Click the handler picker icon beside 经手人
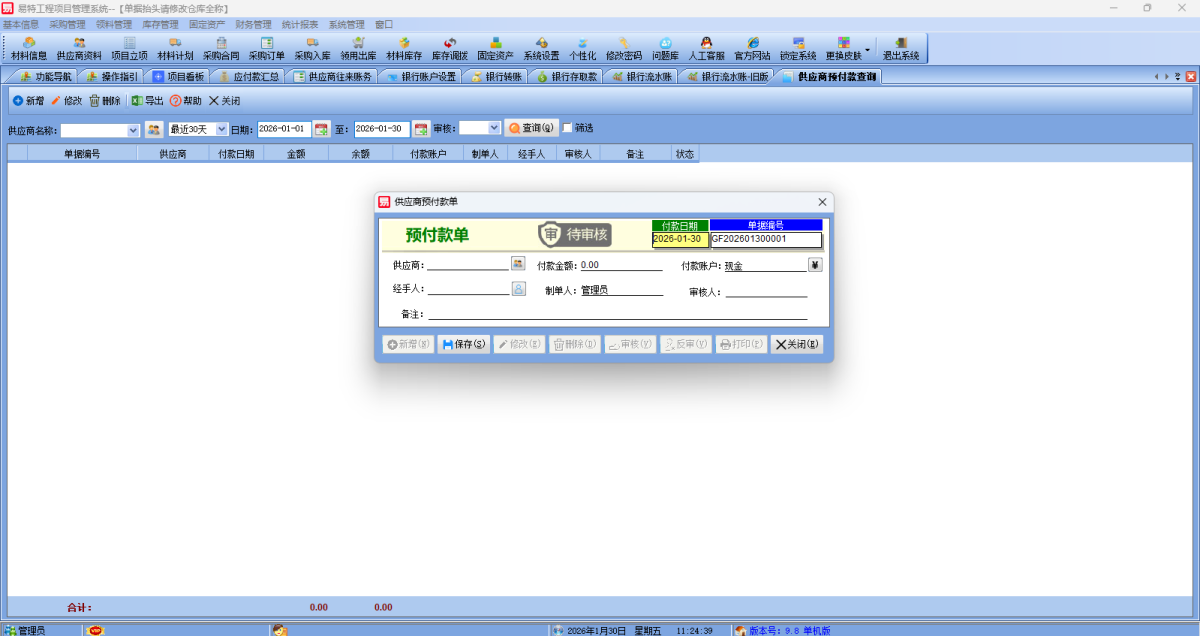Image resolution: width=1200 pixels, height=636 pixels. 518,289
